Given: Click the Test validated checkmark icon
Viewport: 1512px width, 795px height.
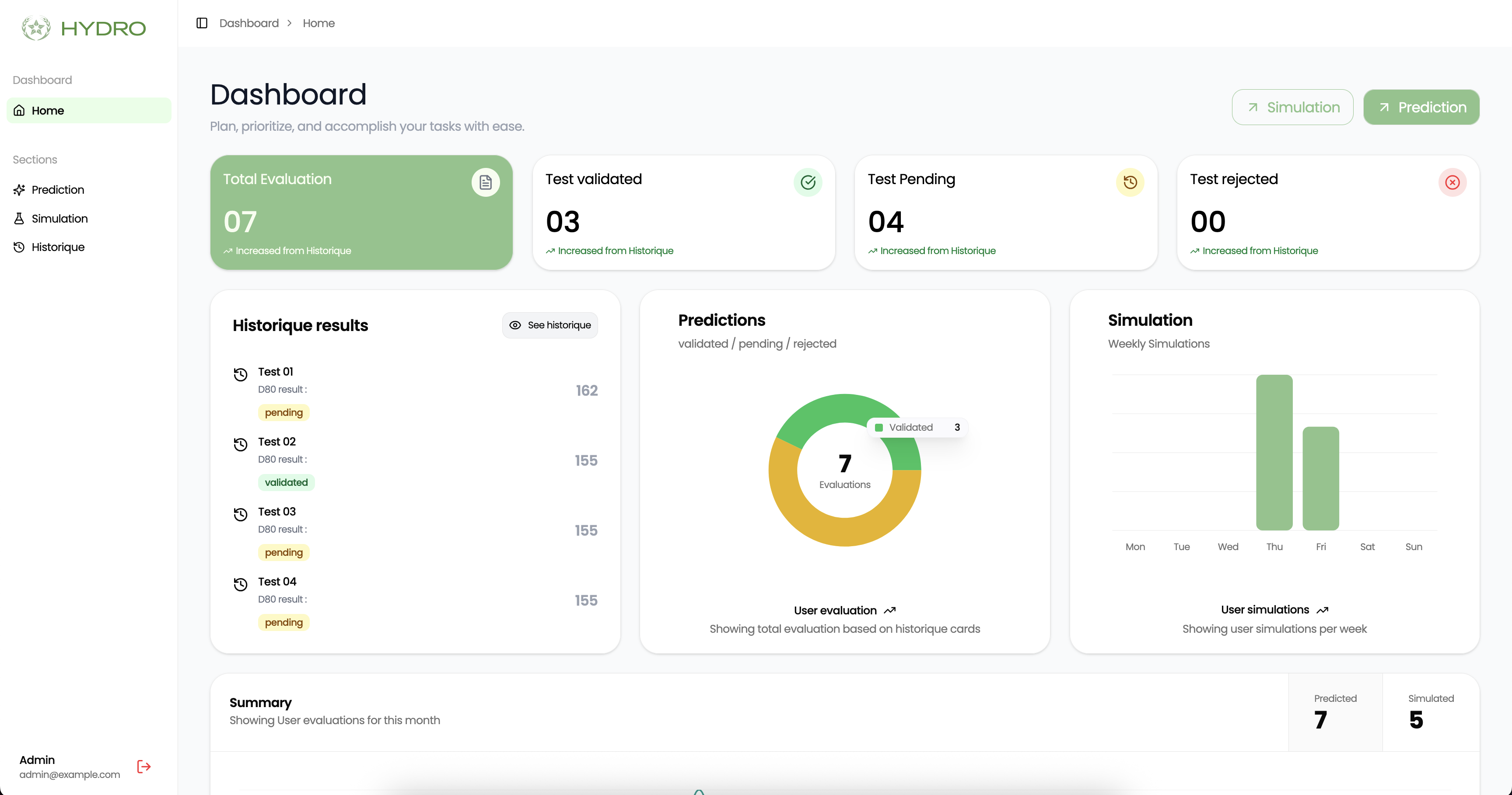Looking at the screenshot, I should (x=808, y=182).
